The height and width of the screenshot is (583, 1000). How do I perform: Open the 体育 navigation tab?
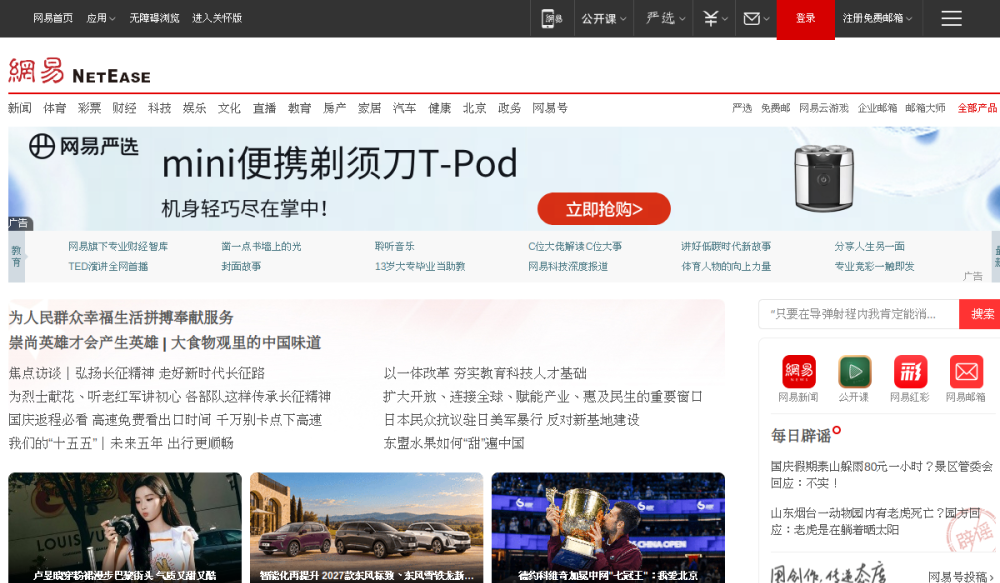[55, 108]
